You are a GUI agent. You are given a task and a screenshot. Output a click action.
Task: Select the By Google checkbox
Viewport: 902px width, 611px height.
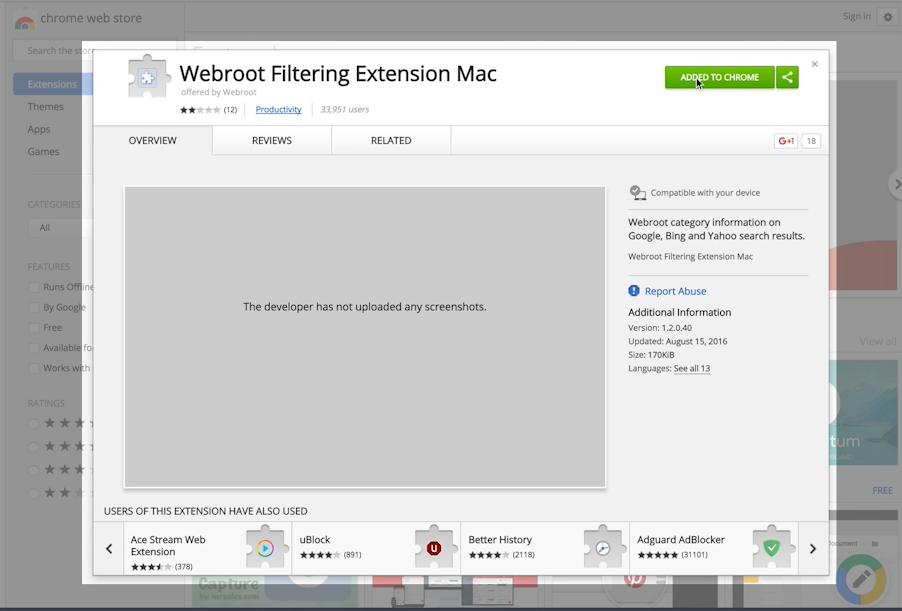tap(35, 307)
